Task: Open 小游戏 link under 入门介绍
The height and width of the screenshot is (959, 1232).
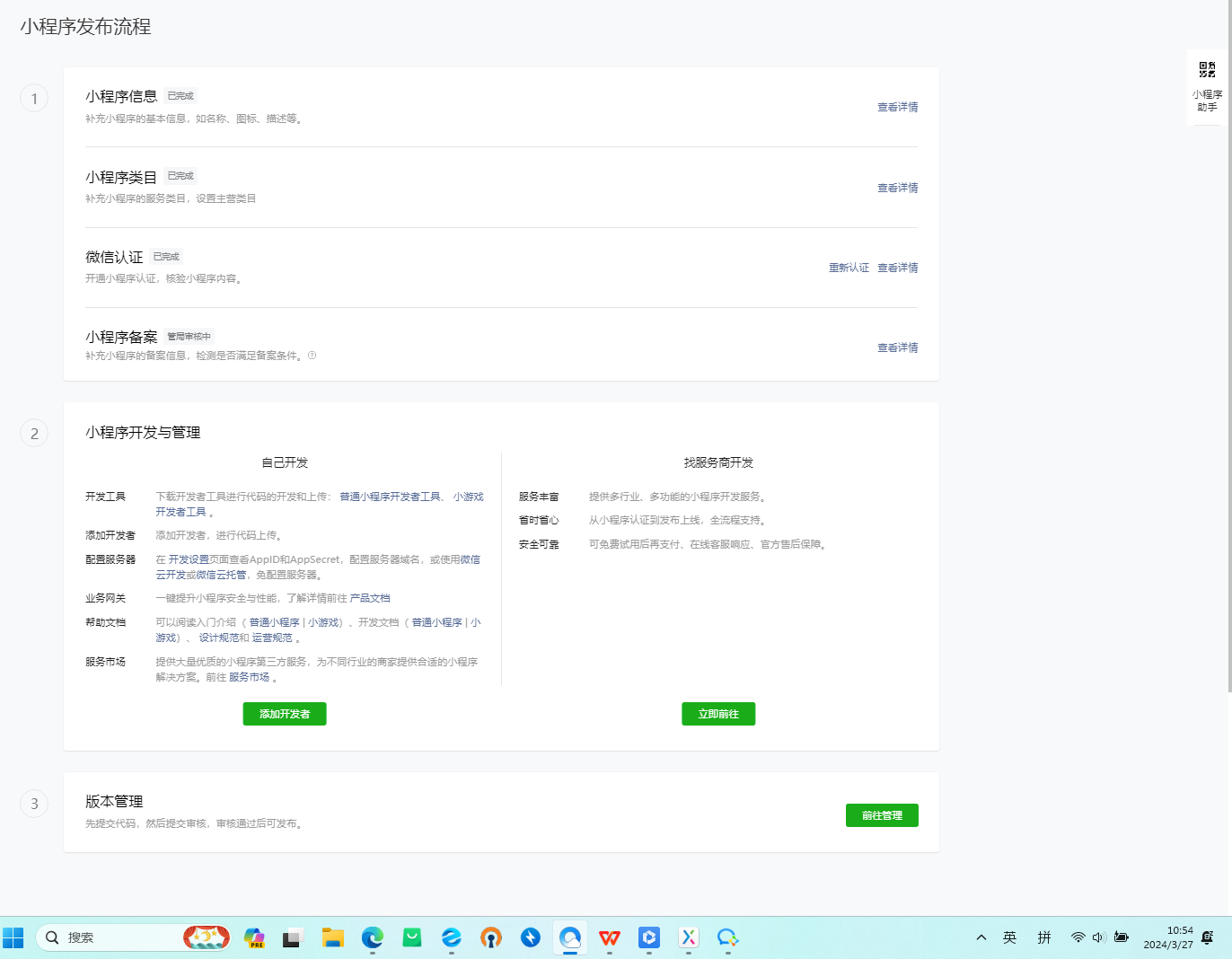Action: (x=322, y=622)
